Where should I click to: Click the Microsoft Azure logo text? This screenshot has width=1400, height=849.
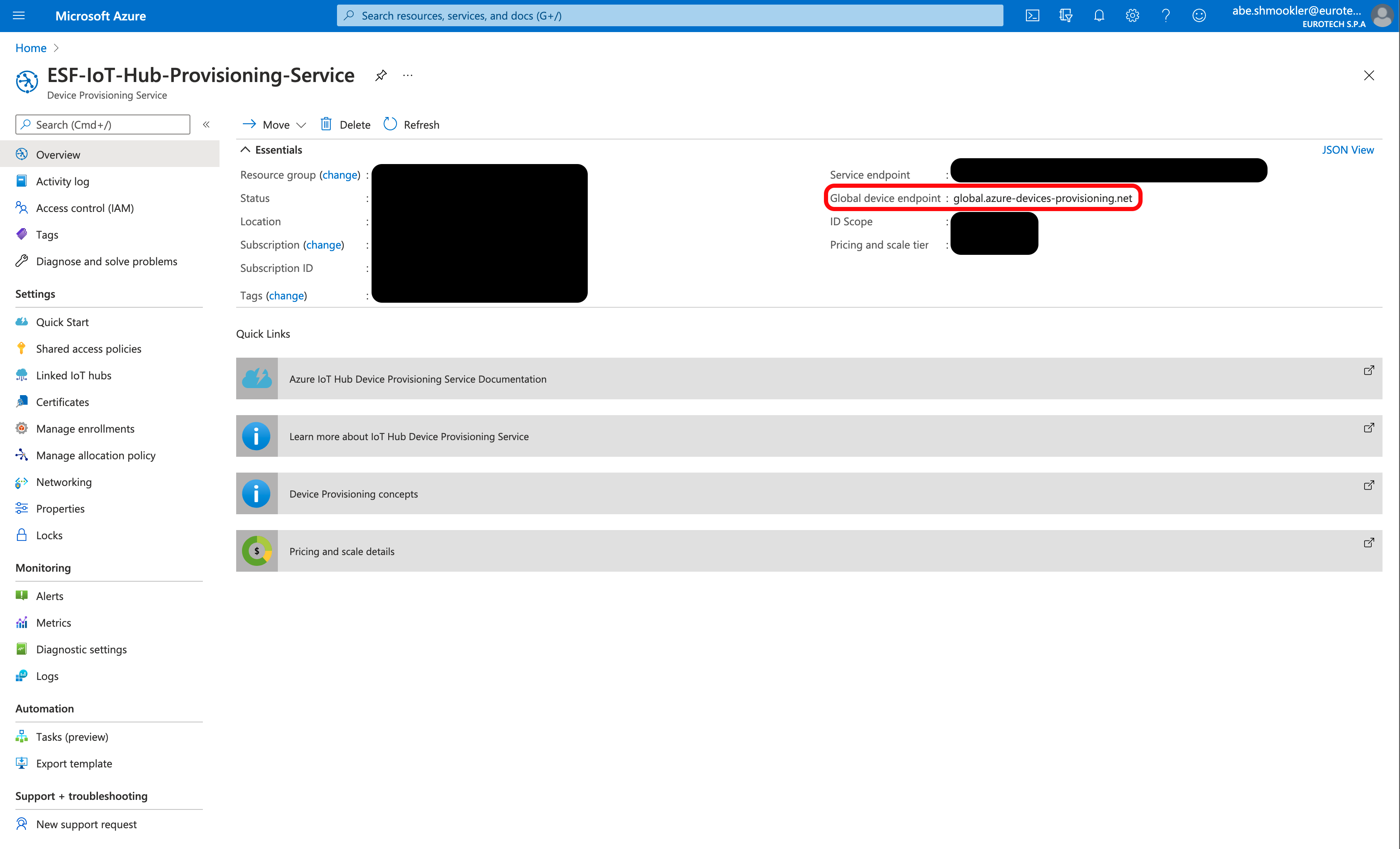pyautogui.click(x=100, y=16)
